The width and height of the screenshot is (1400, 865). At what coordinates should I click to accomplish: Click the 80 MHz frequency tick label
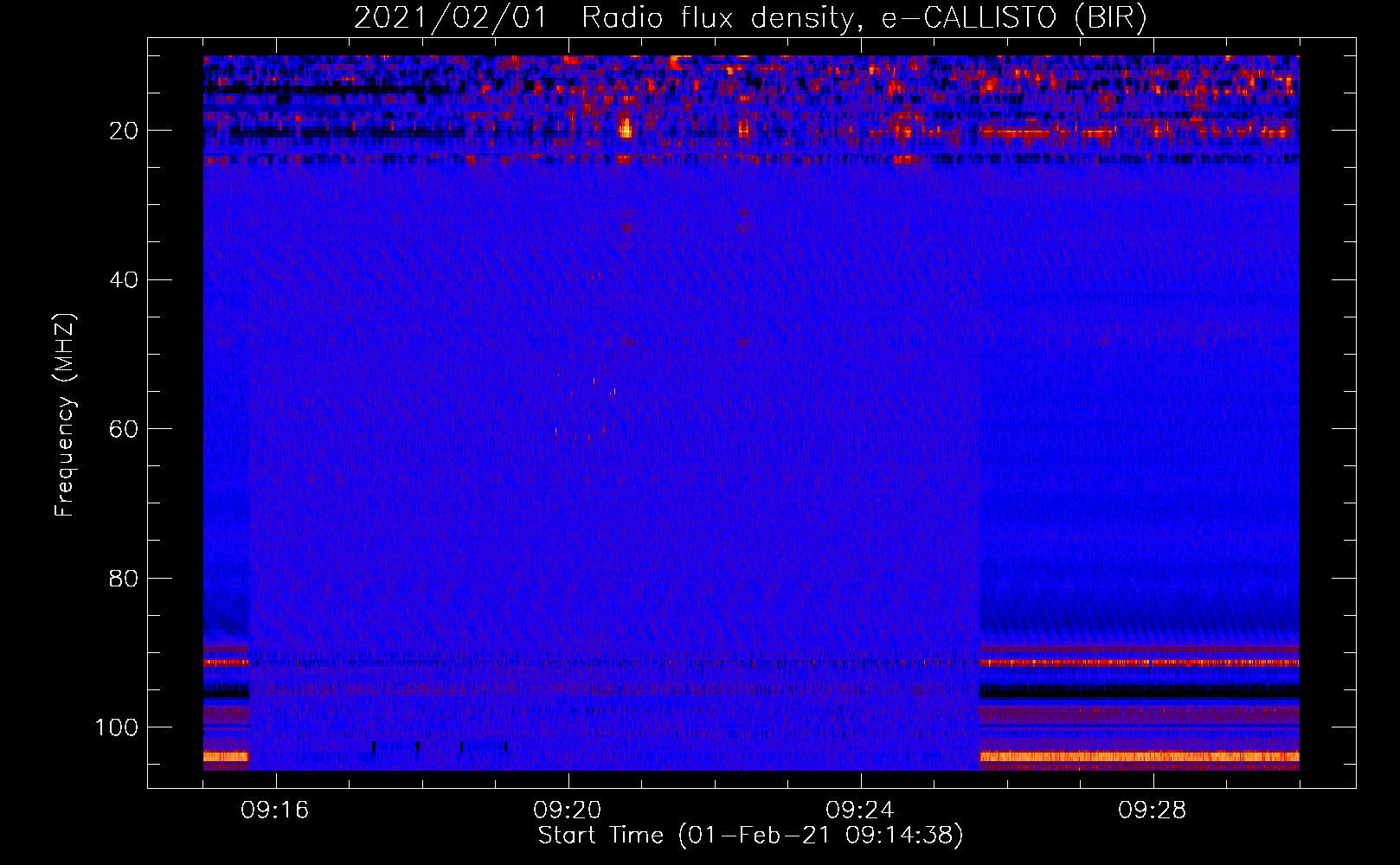pyautogui.click(x=125, y=578)
